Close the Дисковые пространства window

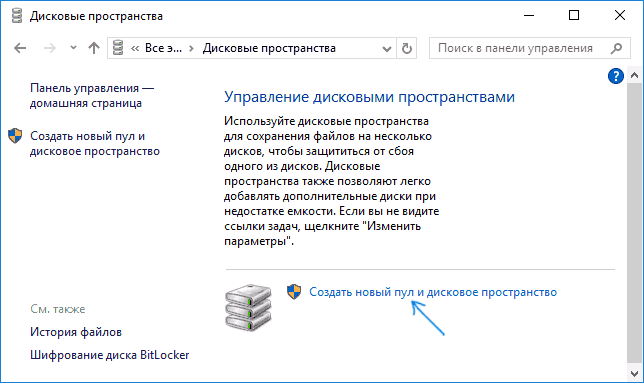coord(620,16)
